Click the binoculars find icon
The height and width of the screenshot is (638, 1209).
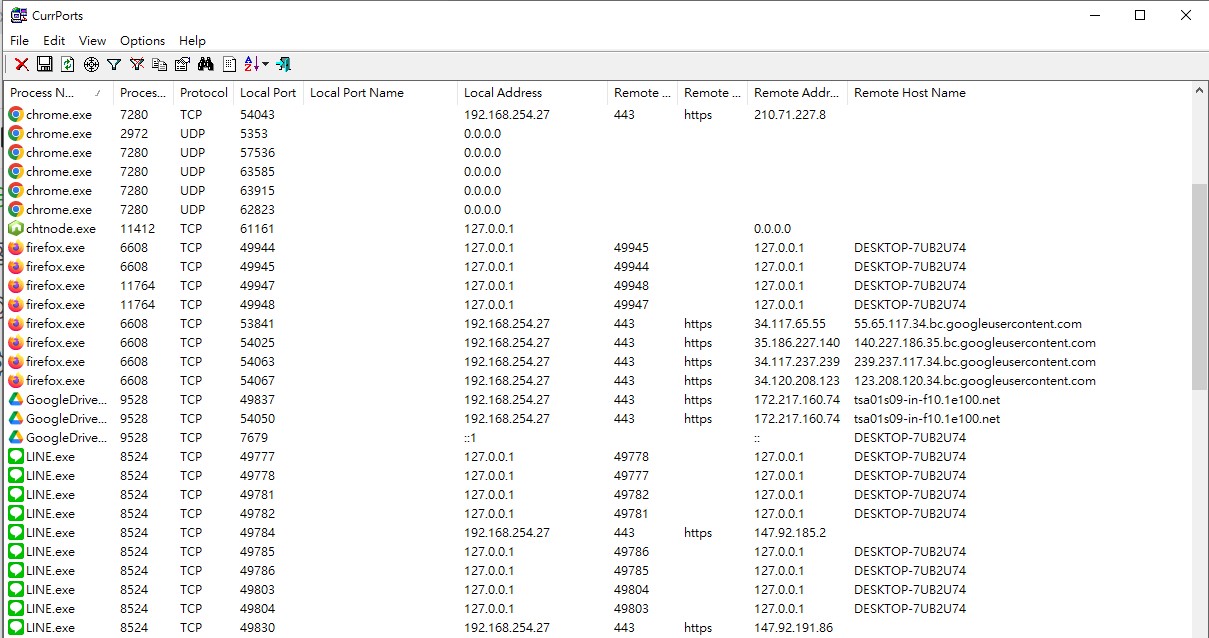pyautogui.click(x=206, y=64)
